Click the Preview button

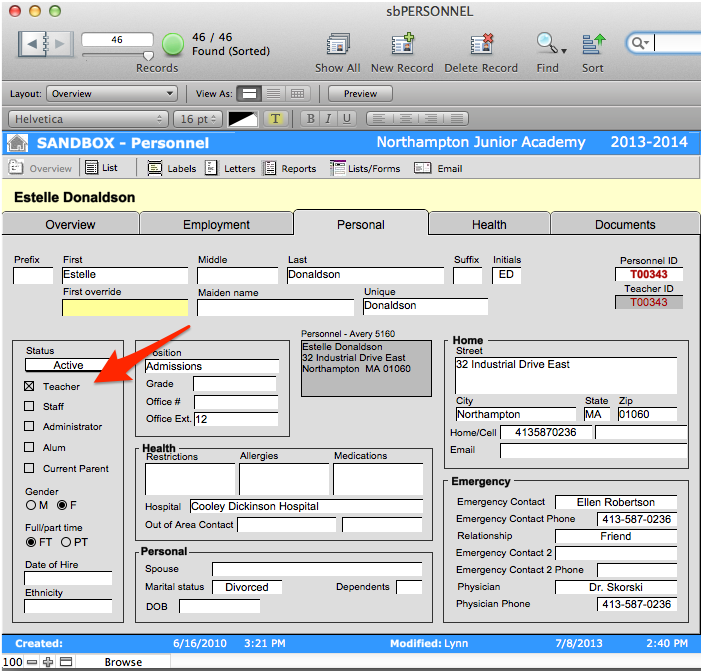[x=360, y=94]
